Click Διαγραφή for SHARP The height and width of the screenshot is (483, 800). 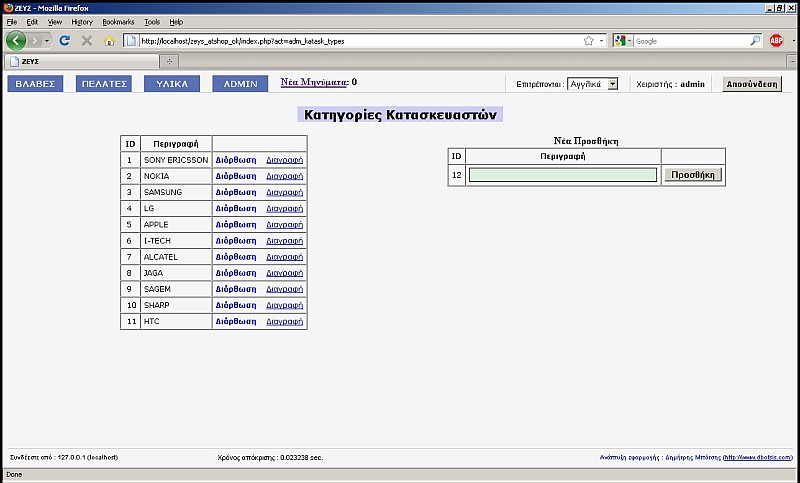click(285, 306)
